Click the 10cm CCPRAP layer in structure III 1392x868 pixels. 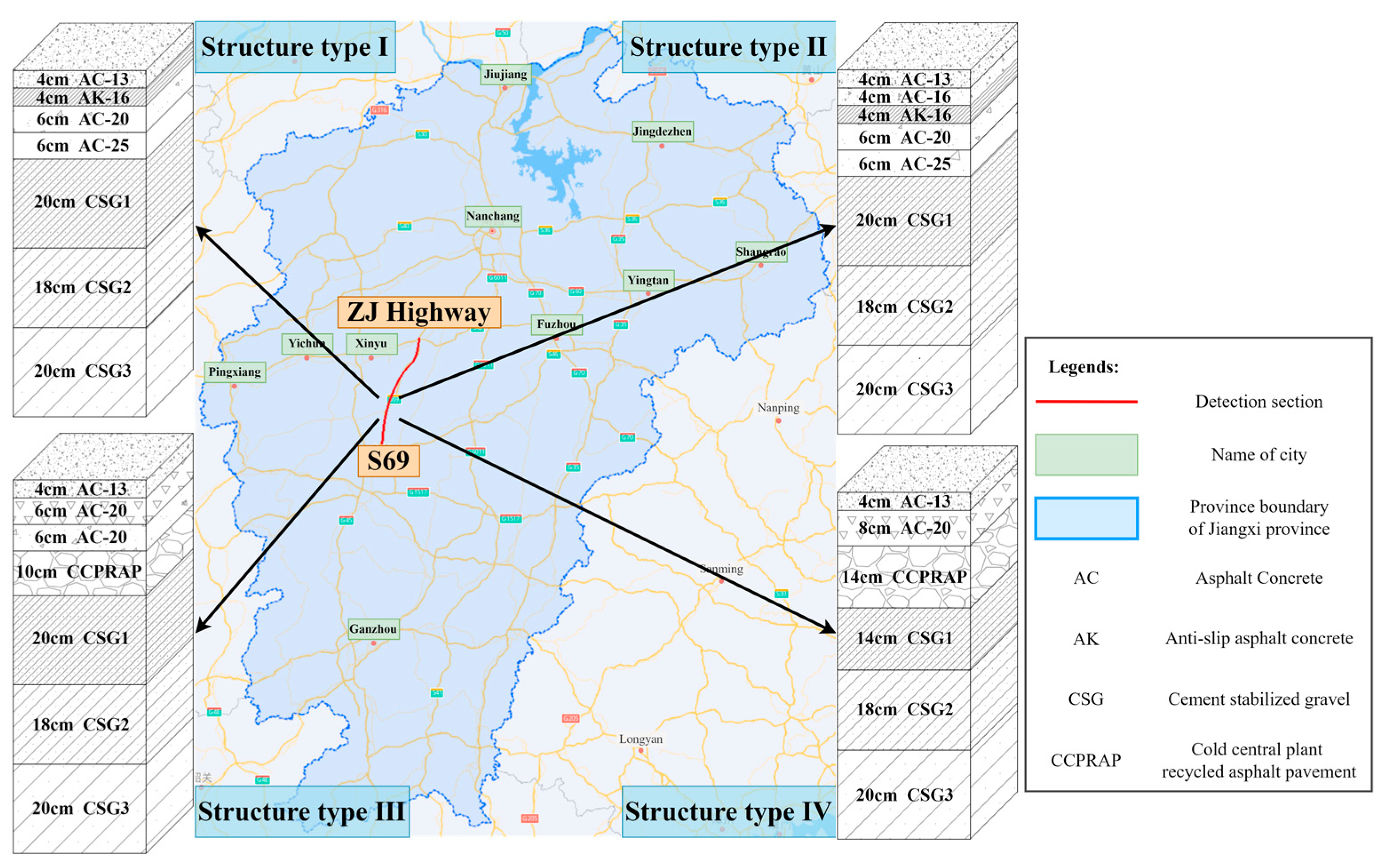click(x=79, y=572)
